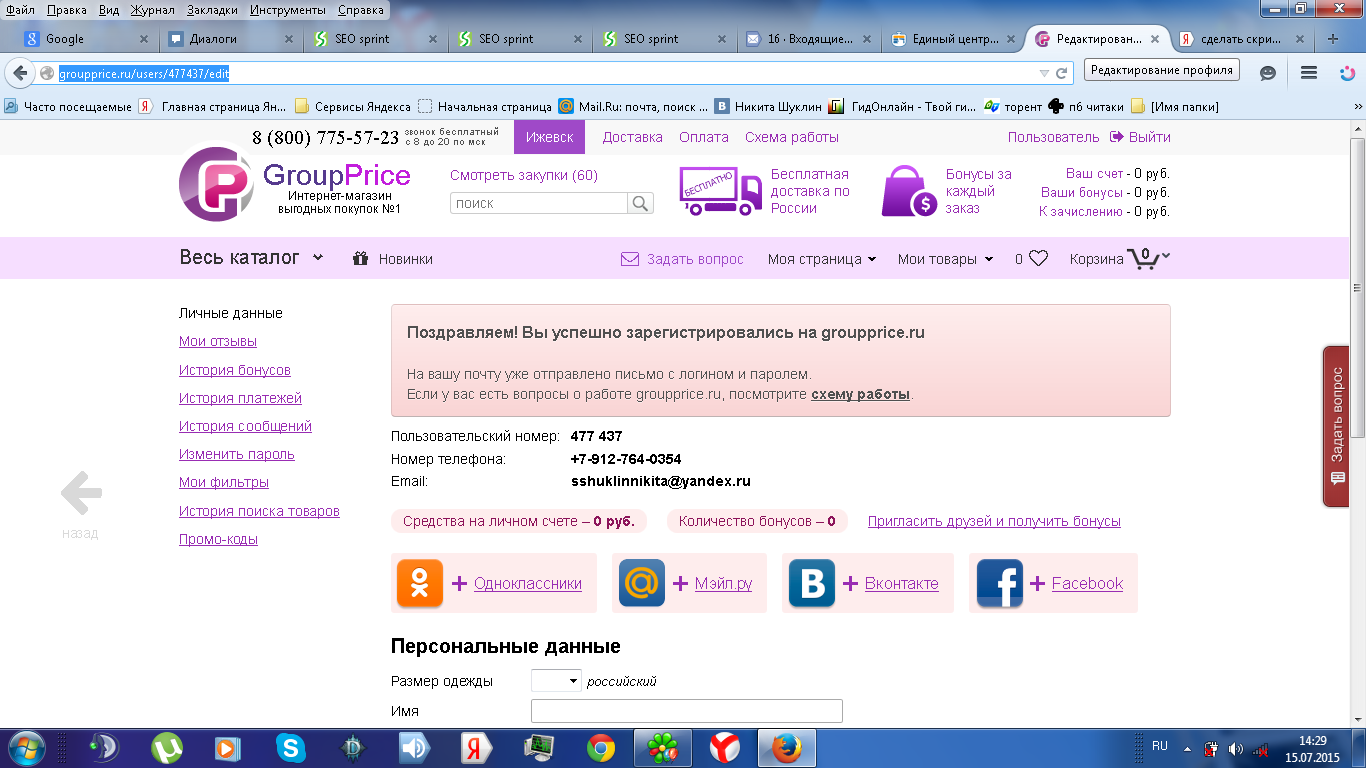Image resolution: width=1366 pixels, height=768 pixels.
Task: Click the Пользователь link
Action: [x=1053, y=137]
